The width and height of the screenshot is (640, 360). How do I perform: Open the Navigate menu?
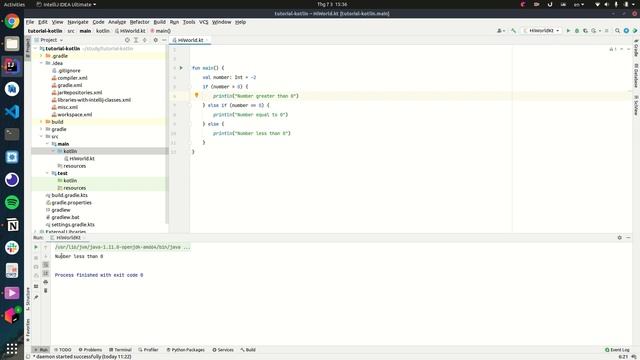click(x=78, y=22)
